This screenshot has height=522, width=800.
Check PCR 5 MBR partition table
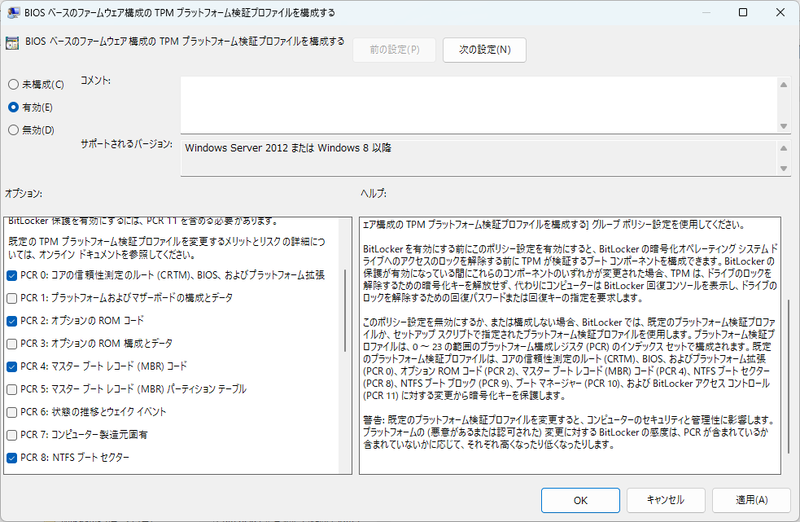click(x=12, y=389)
